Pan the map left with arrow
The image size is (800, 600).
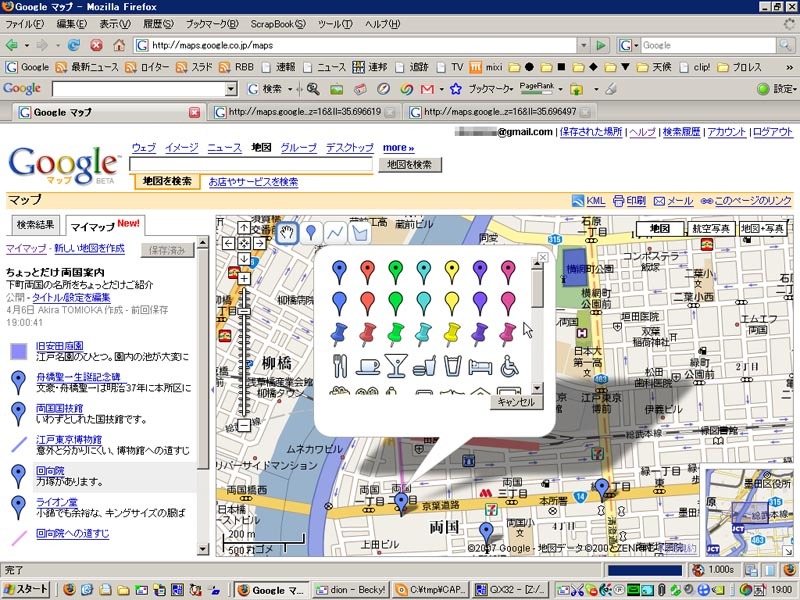coord(229,243)
